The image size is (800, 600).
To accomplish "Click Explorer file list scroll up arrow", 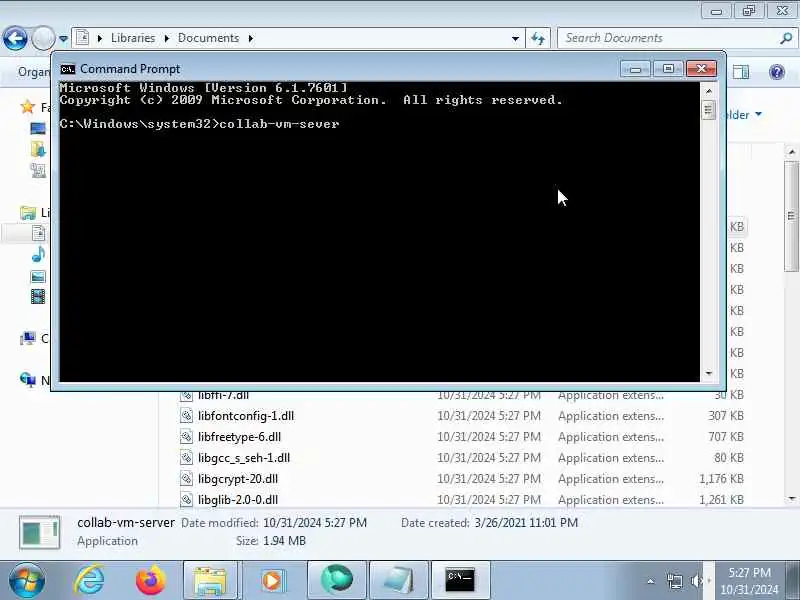I will 791,152.
